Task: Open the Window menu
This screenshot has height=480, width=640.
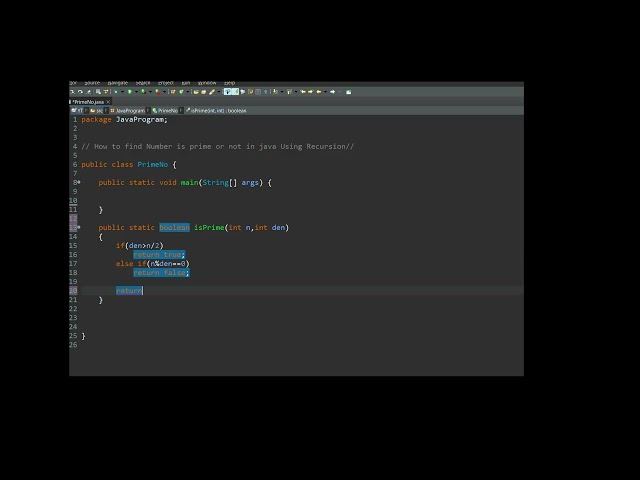Action: tap(206, 83)
